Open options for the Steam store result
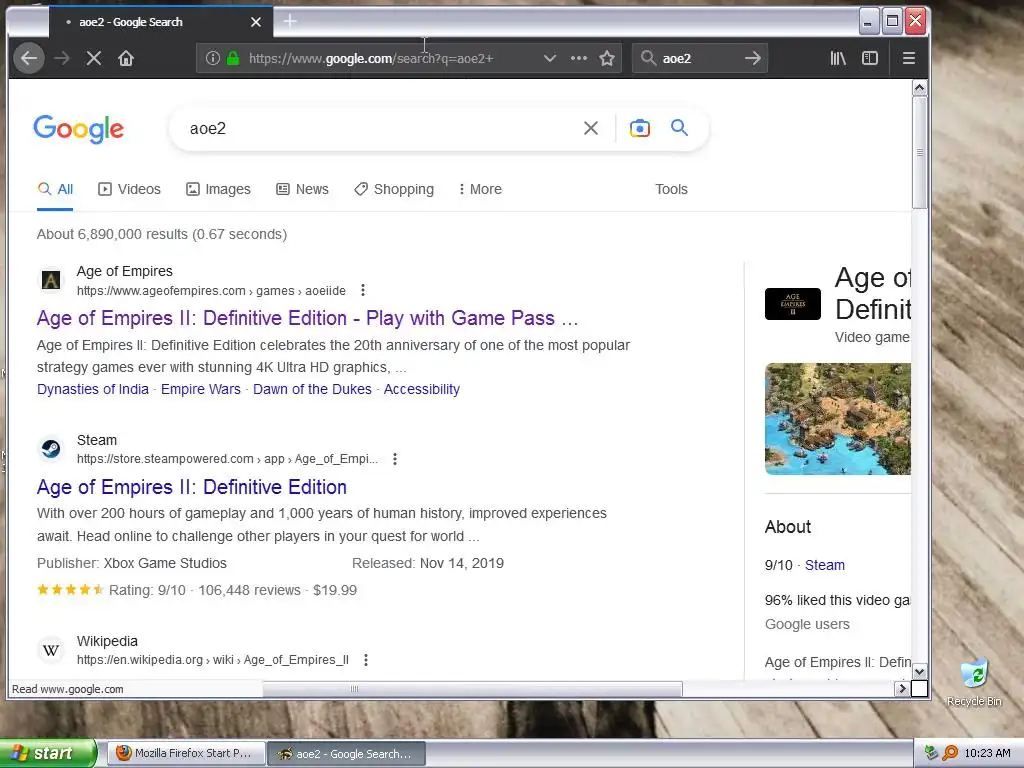This screenshot has width=1024, height=768. 394,459
